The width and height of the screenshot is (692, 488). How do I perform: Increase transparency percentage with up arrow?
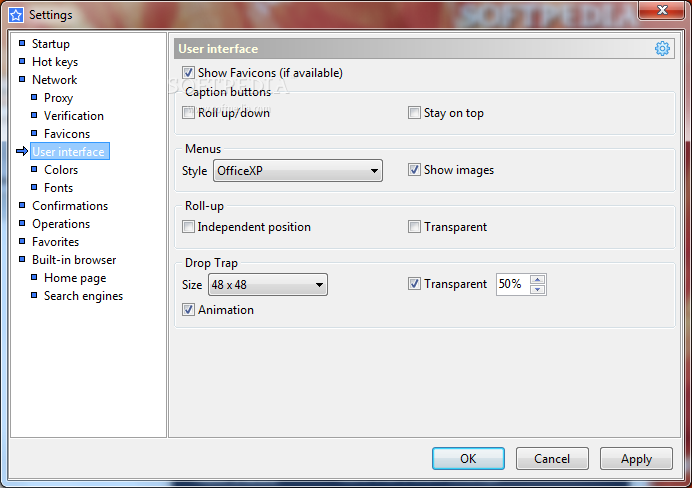pos(537,279)
